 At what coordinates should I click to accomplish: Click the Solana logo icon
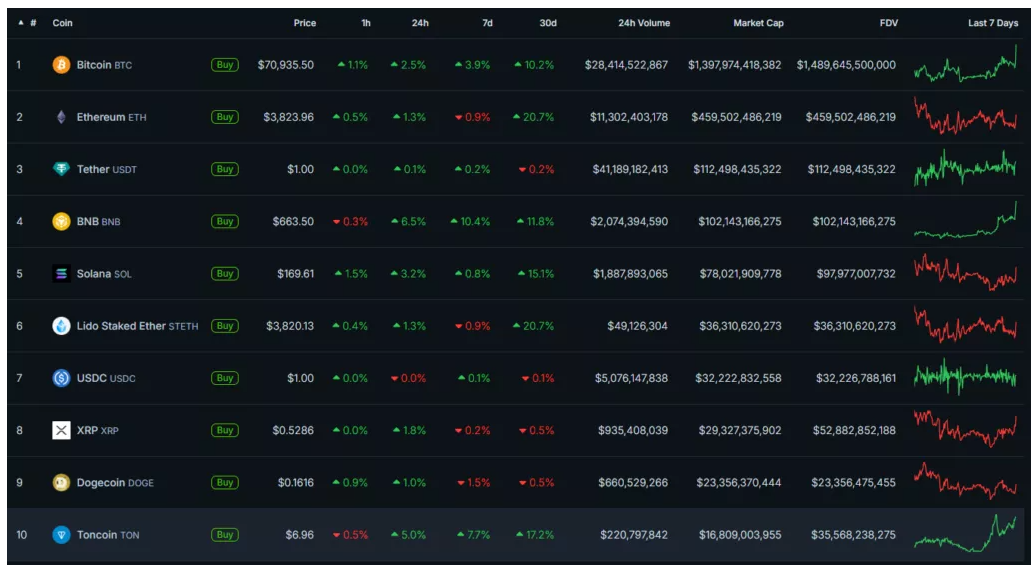[x=61, y=273]
